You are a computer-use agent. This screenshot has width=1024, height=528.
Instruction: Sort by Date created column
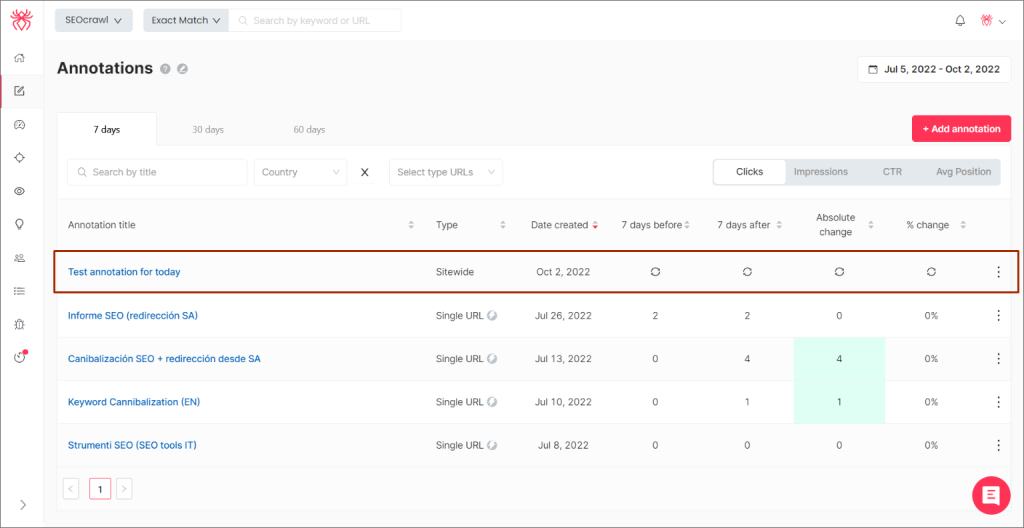tap(595, 225)
